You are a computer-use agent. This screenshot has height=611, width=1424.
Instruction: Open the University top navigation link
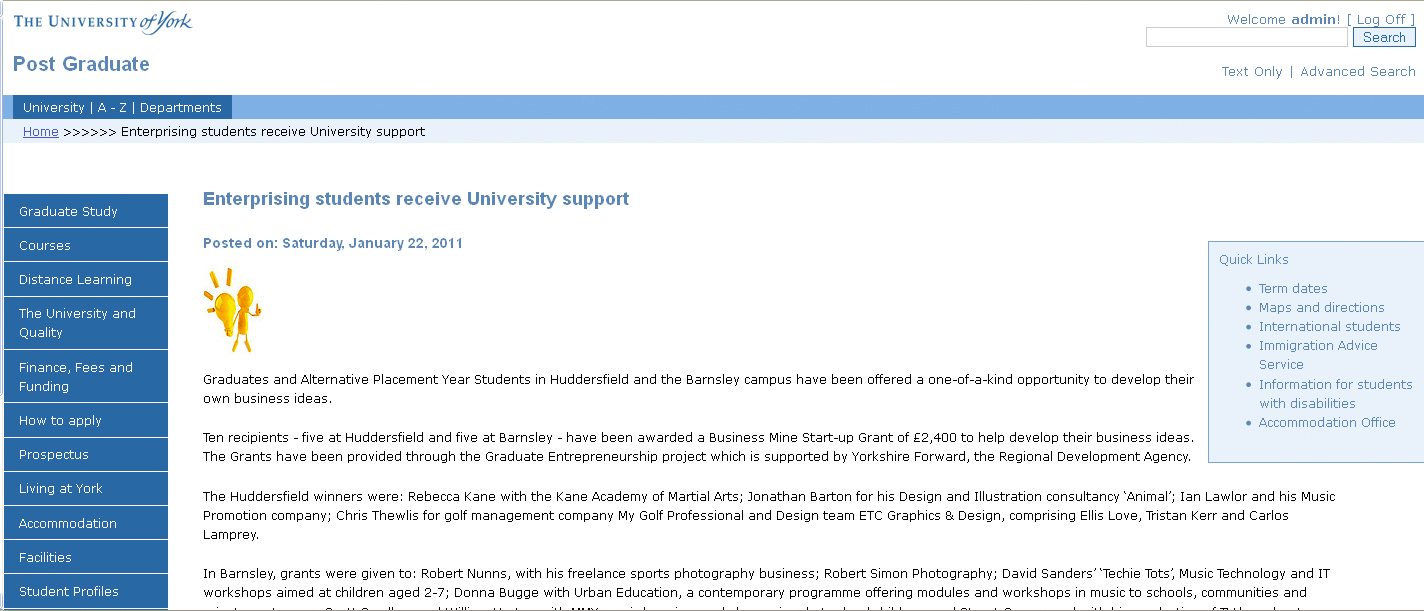click(54, 108)
